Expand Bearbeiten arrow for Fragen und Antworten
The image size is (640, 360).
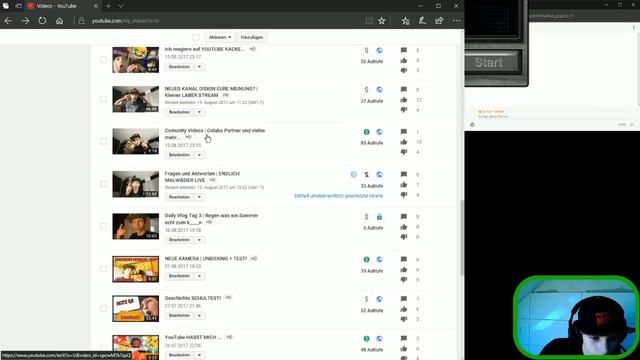click(199, 197)
